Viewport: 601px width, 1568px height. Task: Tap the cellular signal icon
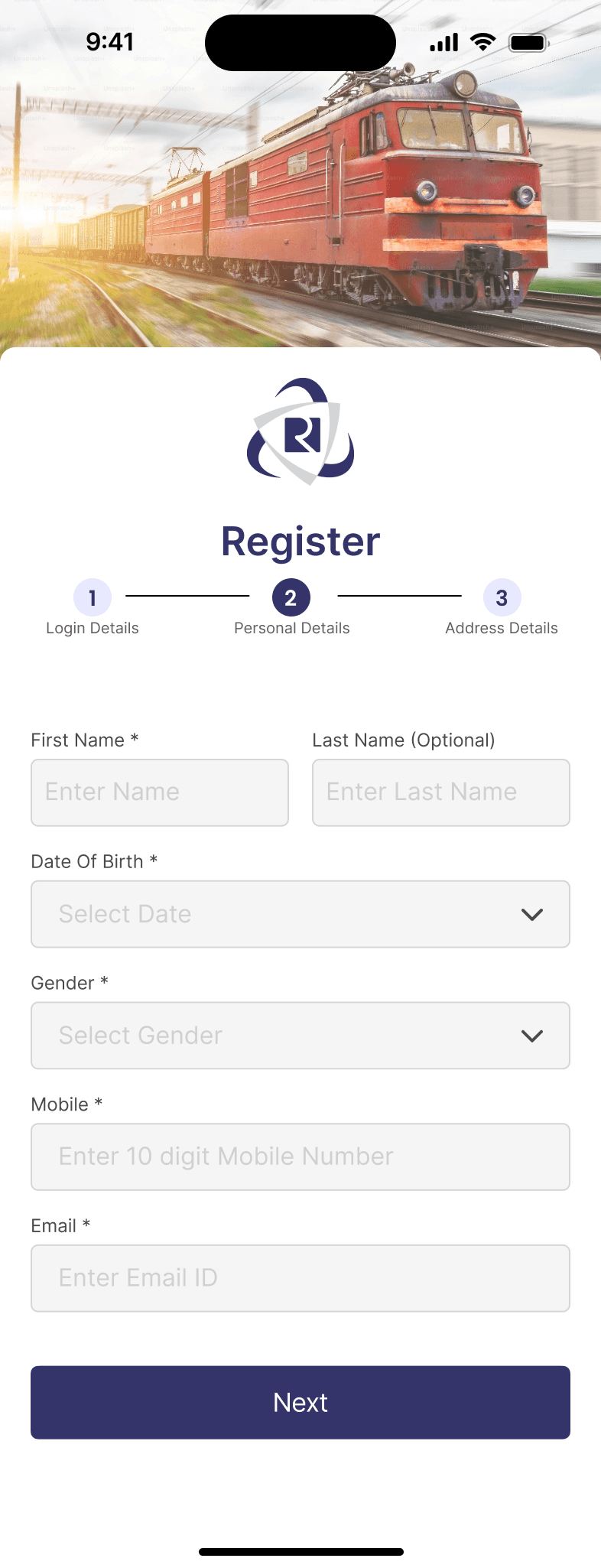(444, 43)
